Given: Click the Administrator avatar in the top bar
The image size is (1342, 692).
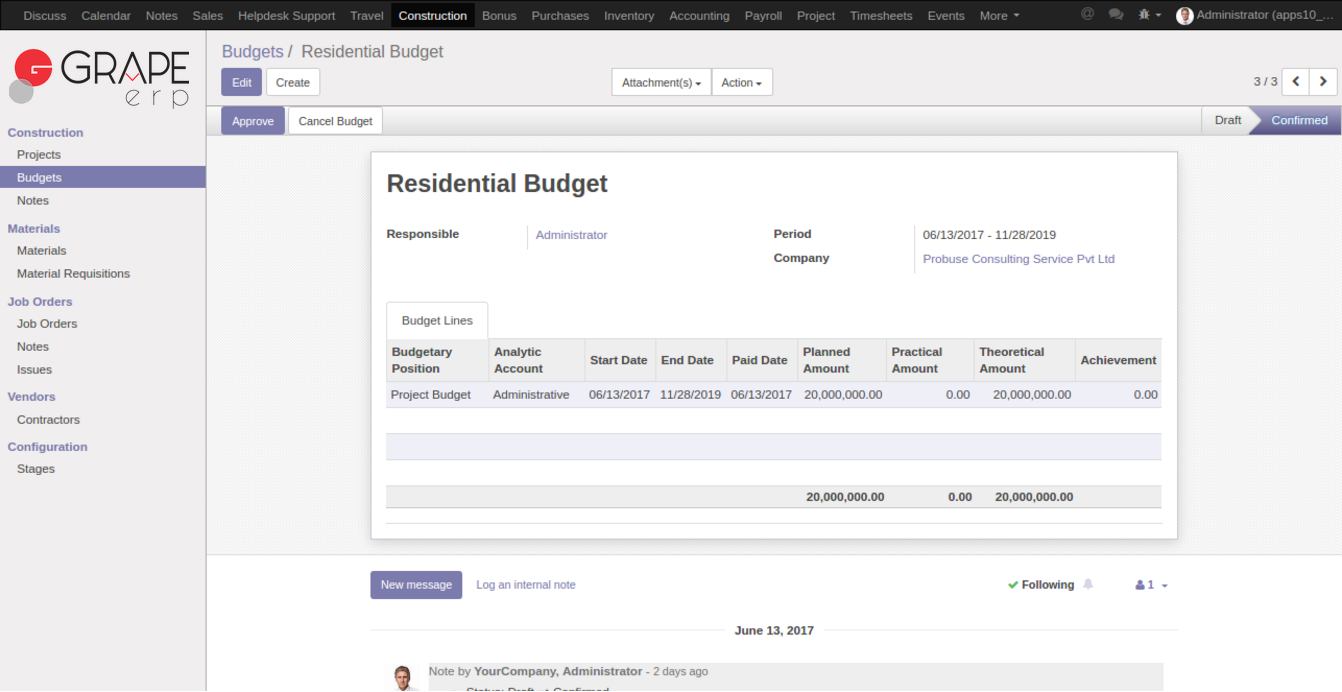Looking at the screenshot, I should tap(1185, 16).
